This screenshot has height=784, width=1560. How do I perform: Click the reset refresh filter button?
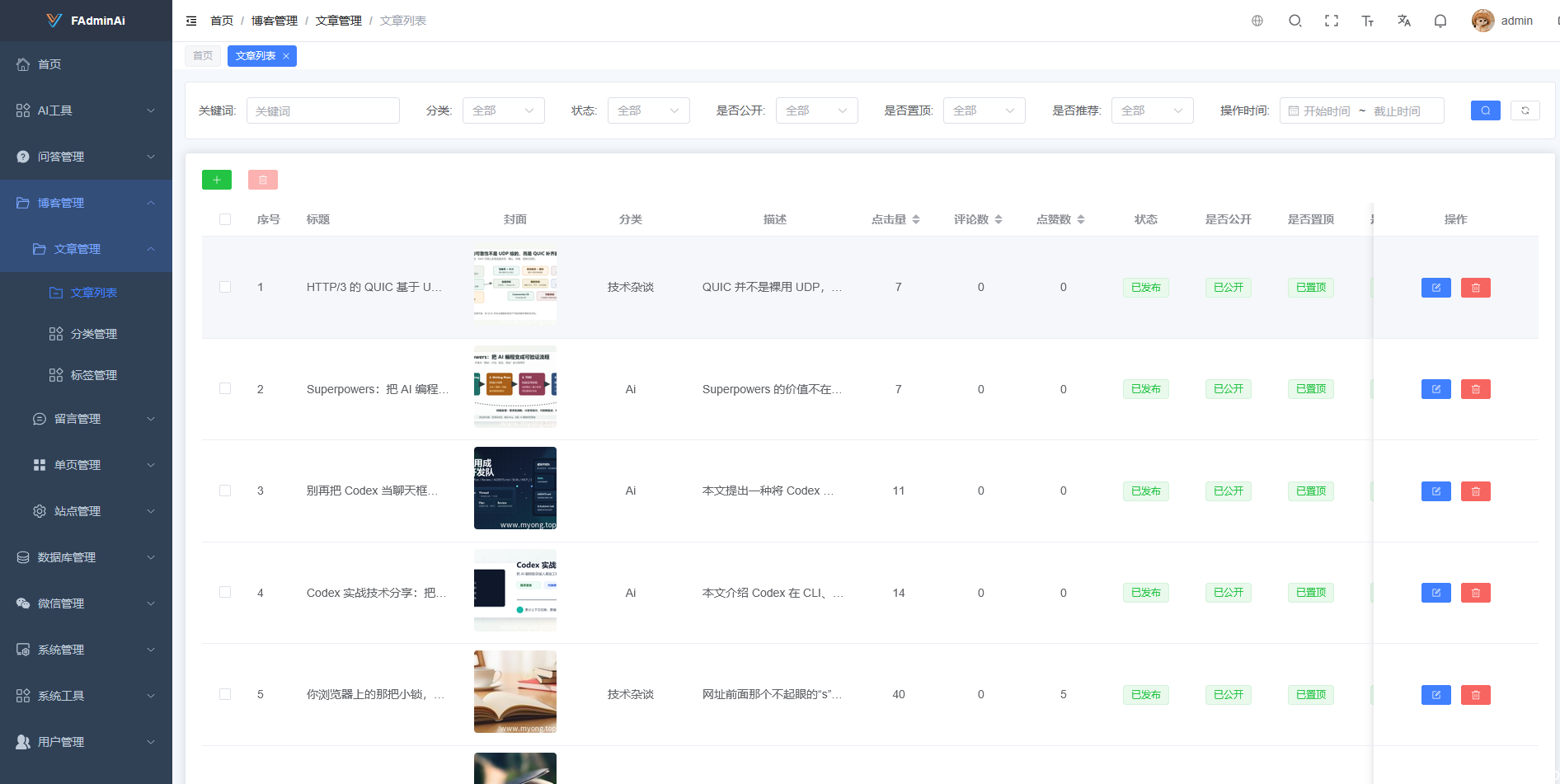[1525, 110]
